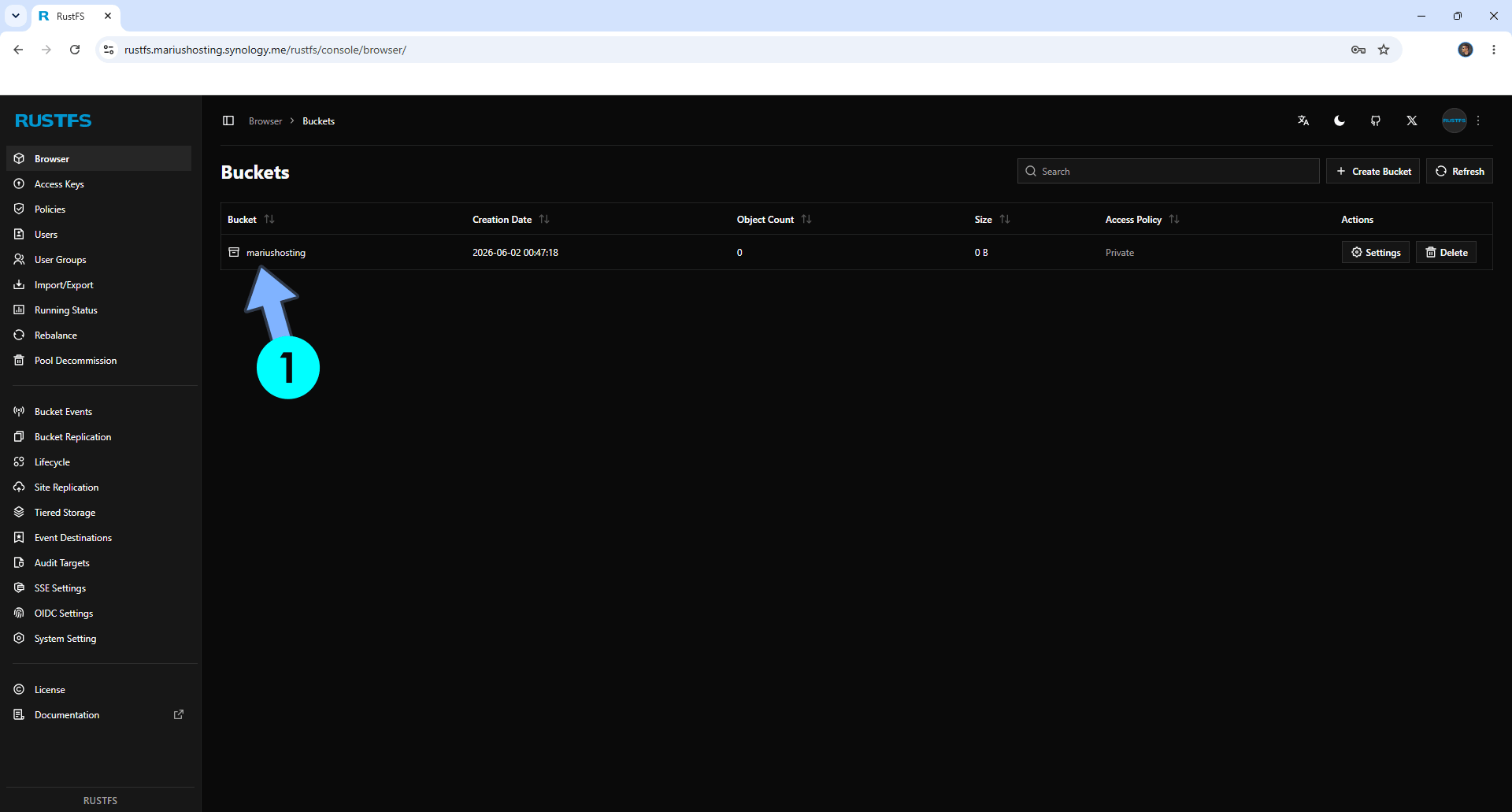Go back in browser history
The width and height of the screenshot is (1512, 812).
click(x=18, y=50)
